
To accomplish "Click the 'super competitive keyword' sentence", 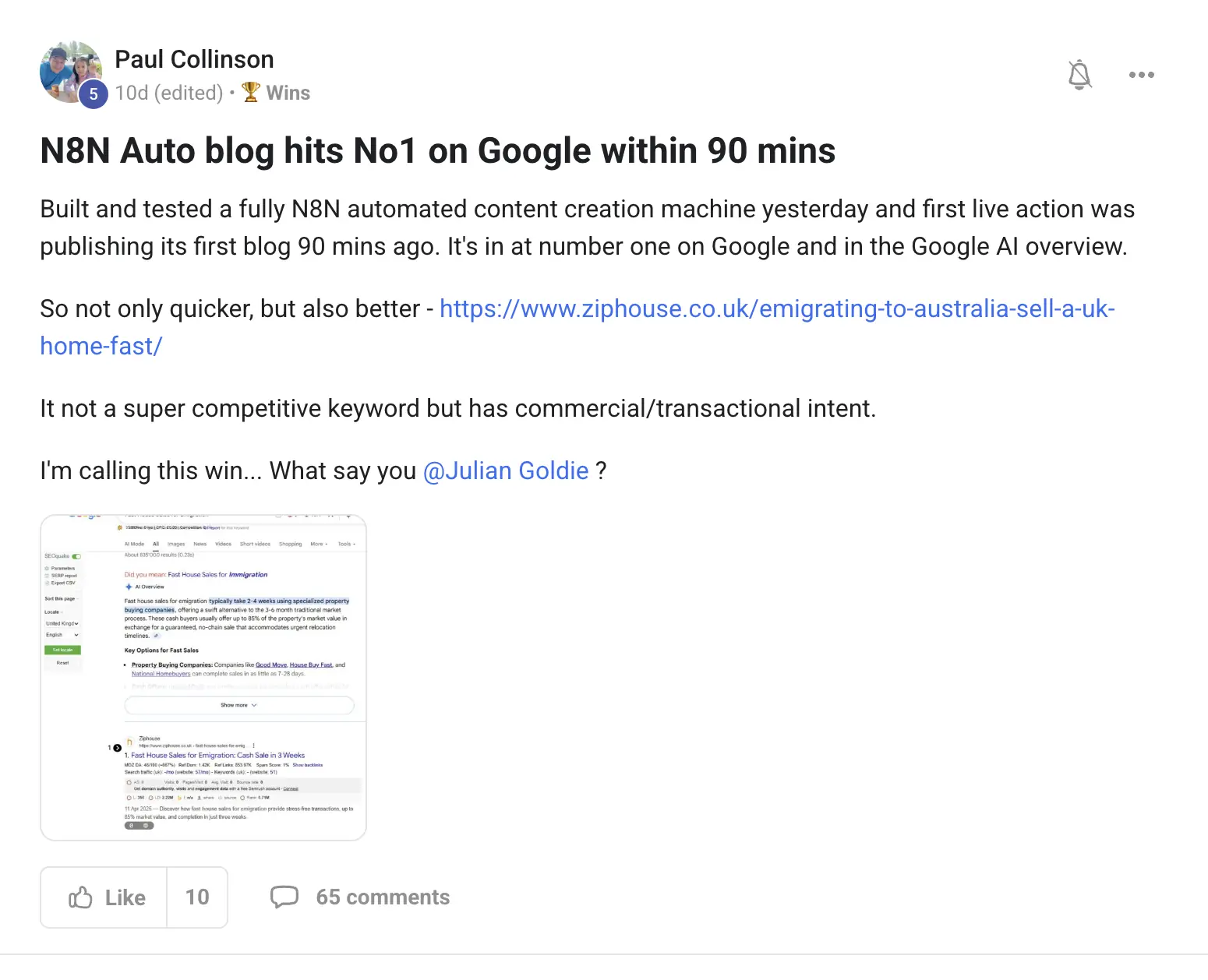I will tap(458, 408).
